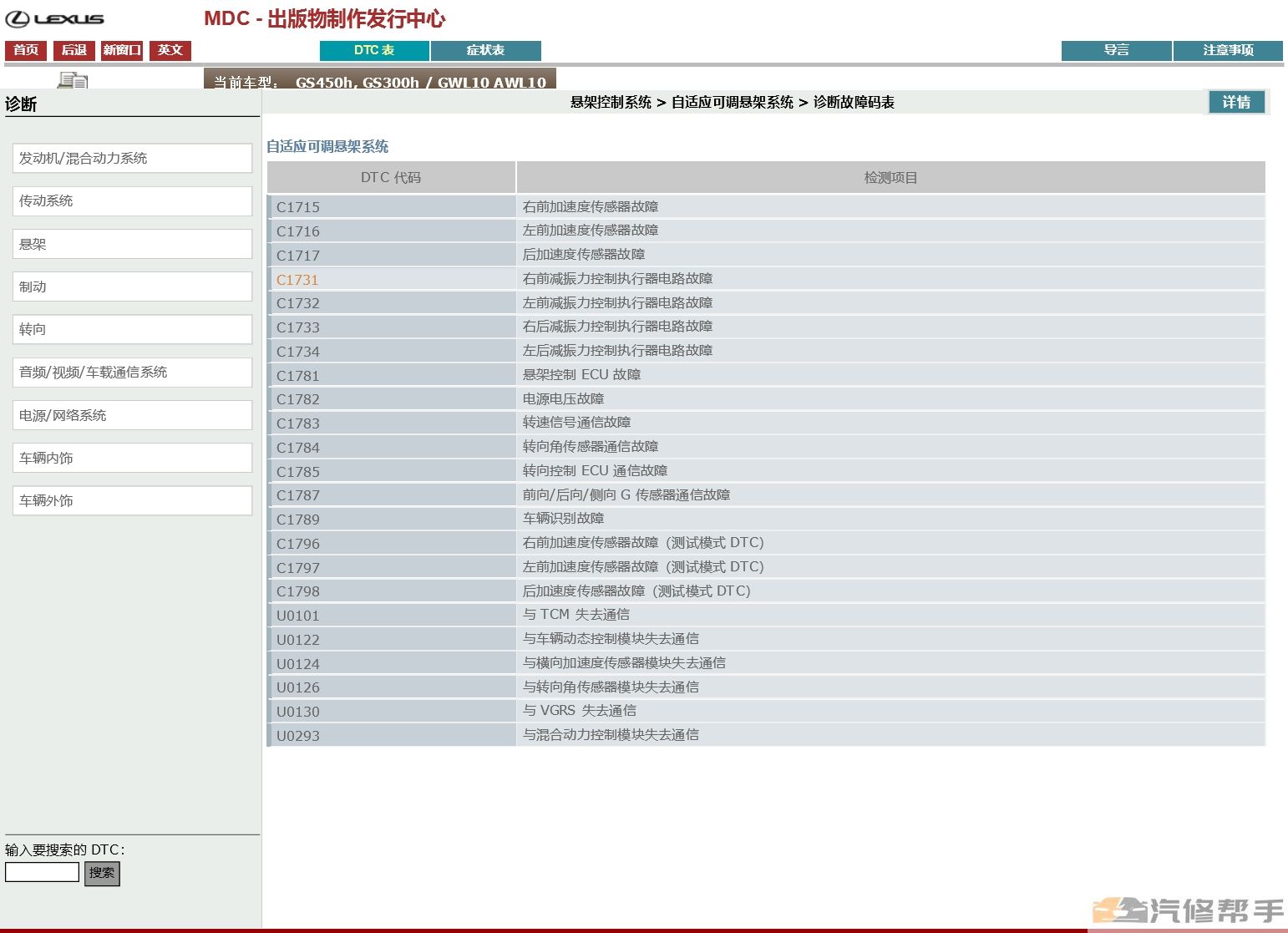Select 制动 category
1288x933 pixels.
coord(132,286)
